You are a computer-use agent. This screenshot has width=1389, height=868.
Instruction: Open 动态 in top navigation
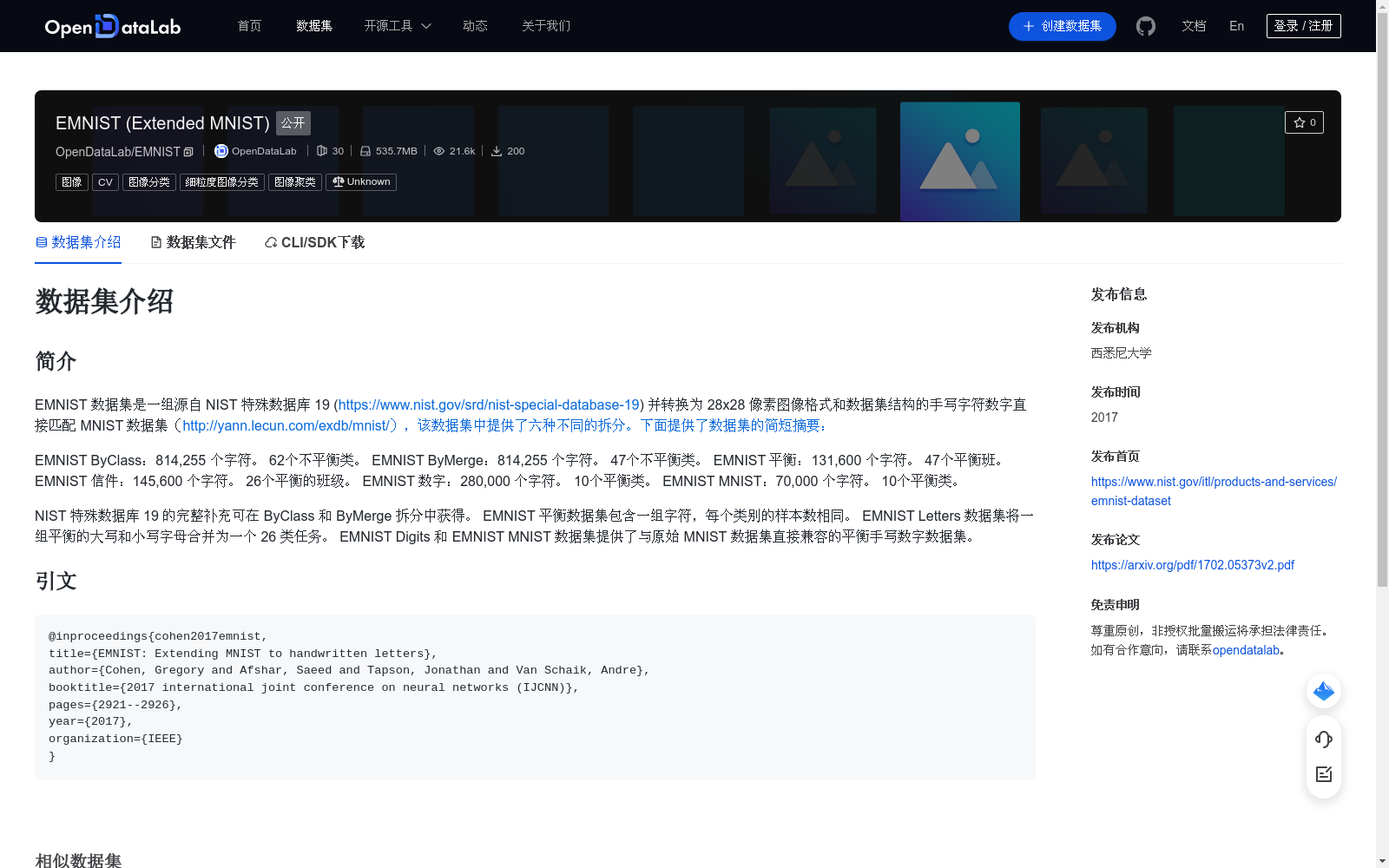(475, 26)
